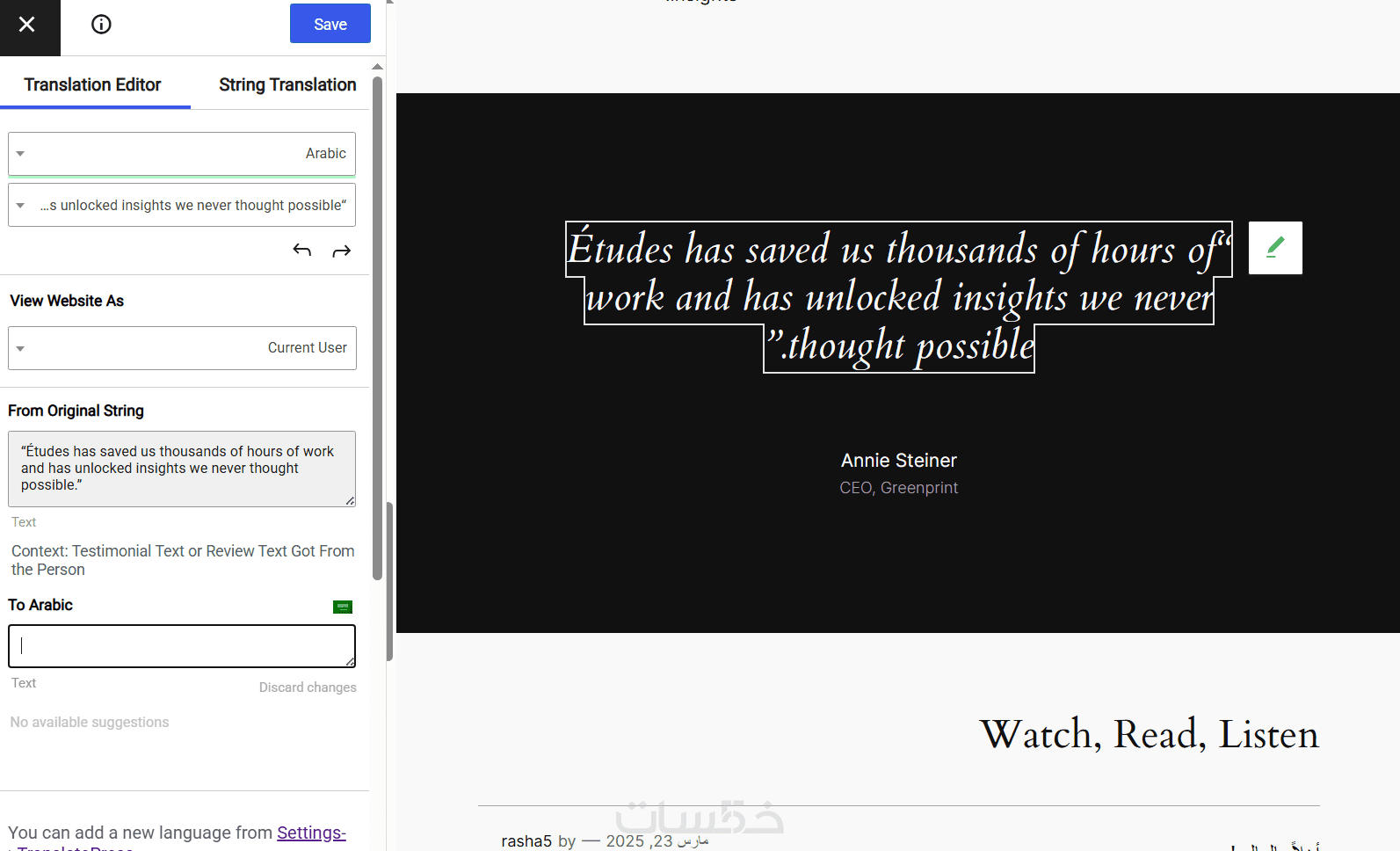Save the translation changes
The image size is (1400, 851).
330,24
